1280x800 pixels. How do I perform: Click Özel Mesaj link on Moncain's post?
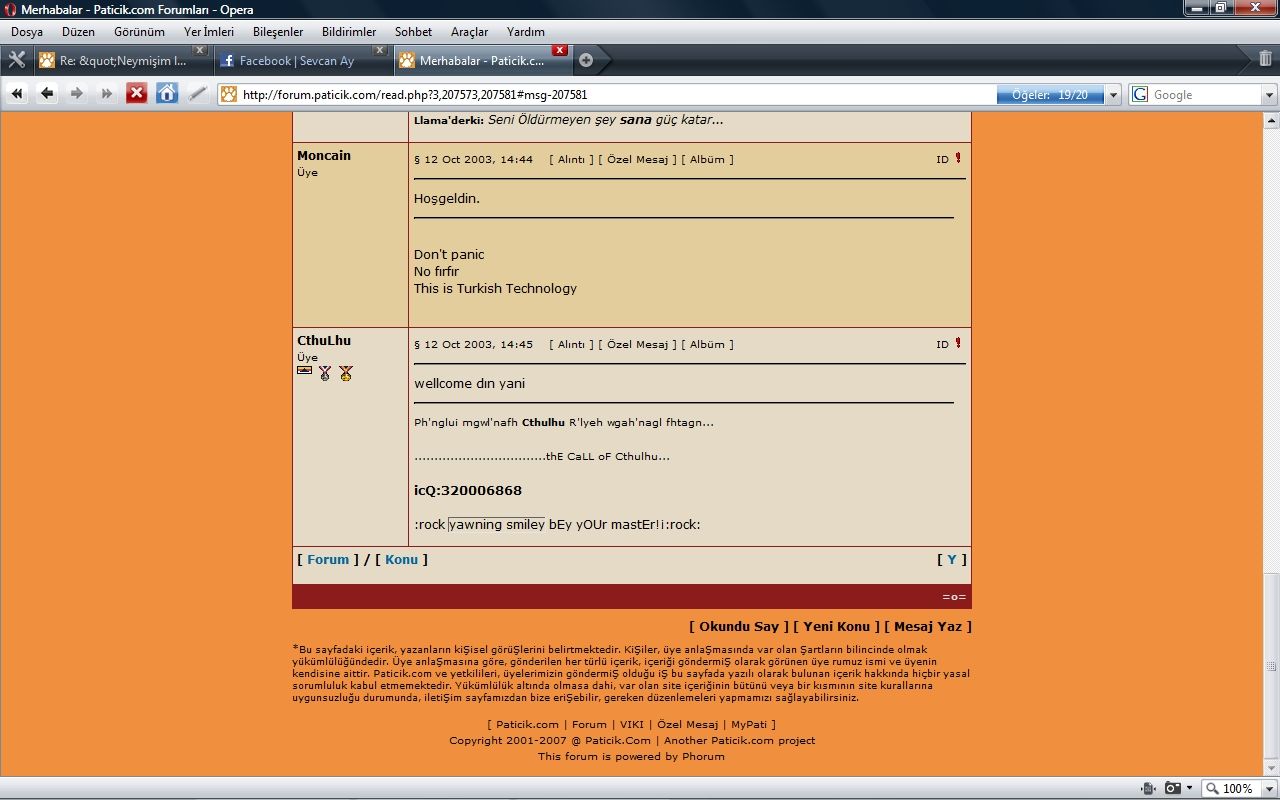[x=637, y=159]
